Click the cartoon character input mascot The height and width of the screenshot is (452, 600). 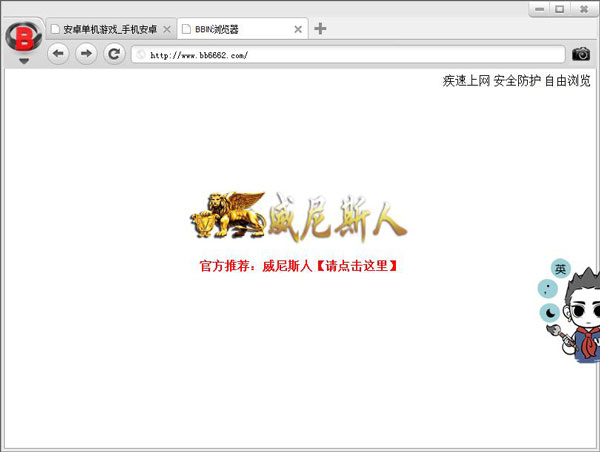(580, 317)
